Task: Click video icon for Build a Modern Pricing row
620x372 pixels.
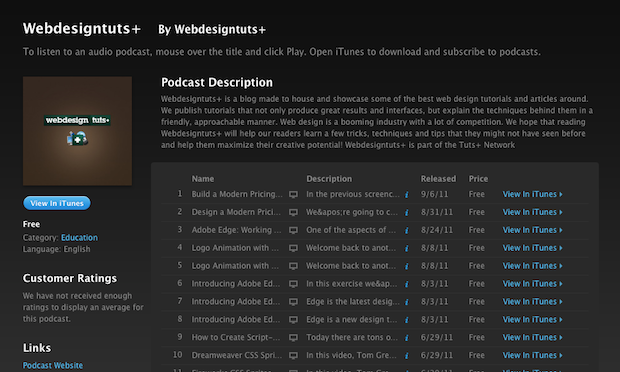Action: pos(293,194)
